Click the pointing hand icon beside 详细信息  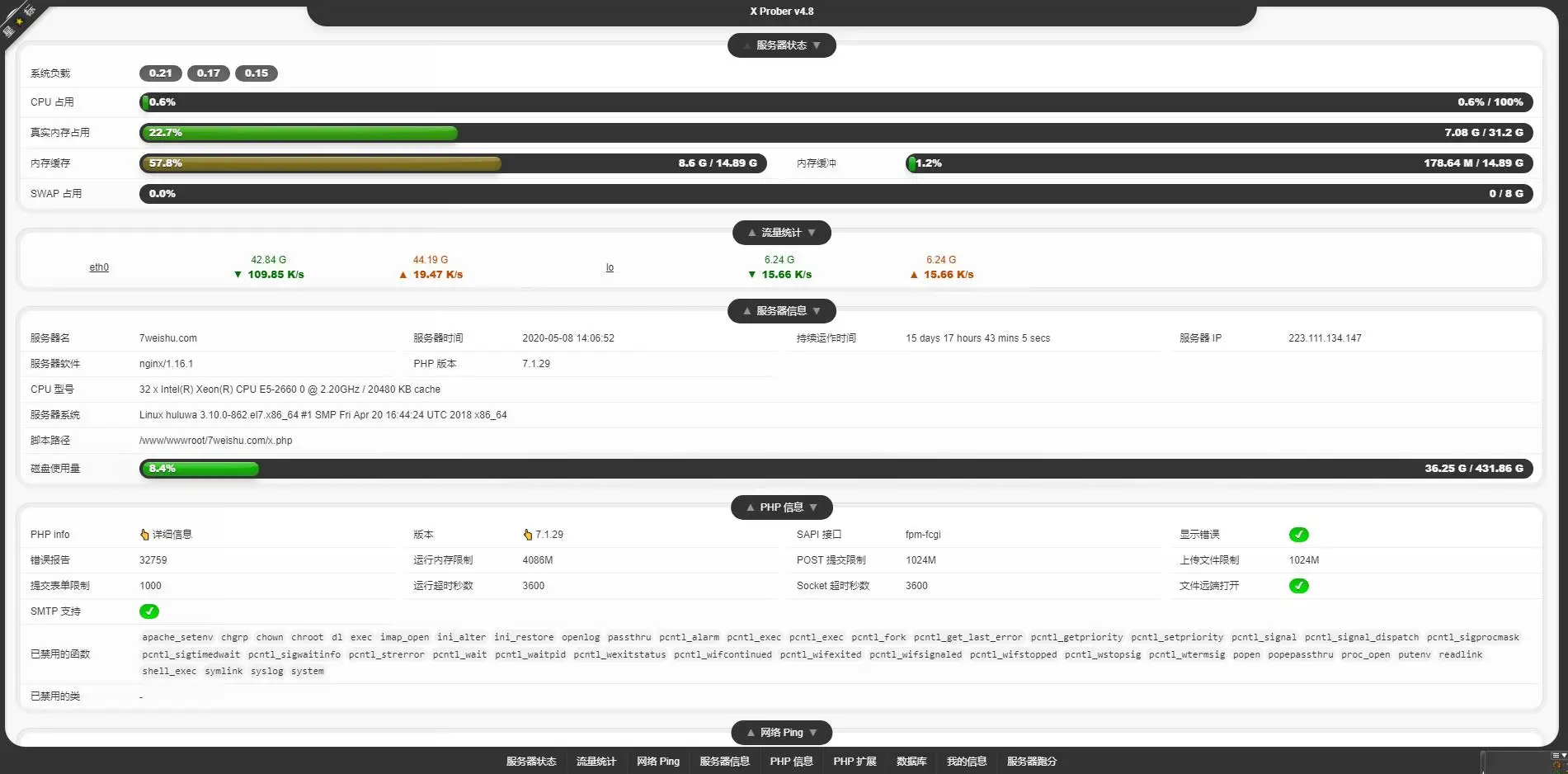tap(144, 535)
